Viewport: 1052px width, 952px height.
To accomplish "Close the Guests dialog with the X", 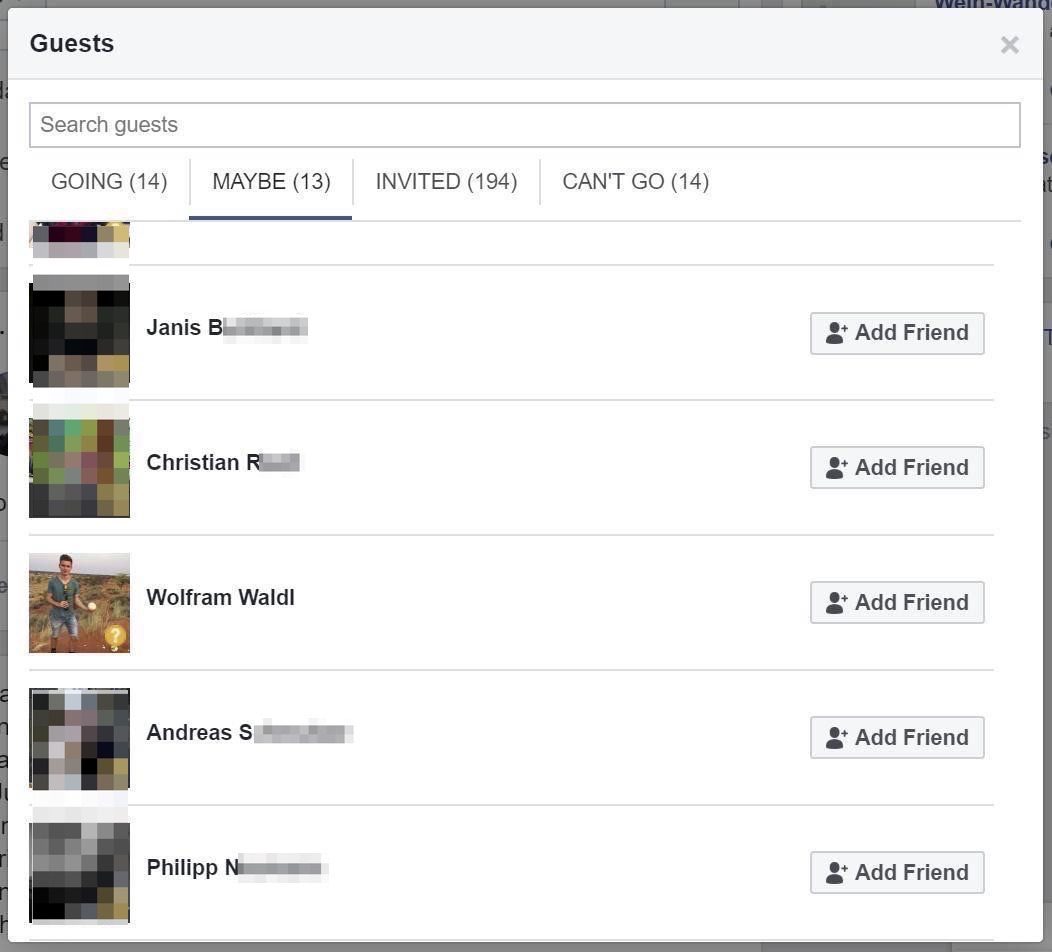I will click(1009, 45).
